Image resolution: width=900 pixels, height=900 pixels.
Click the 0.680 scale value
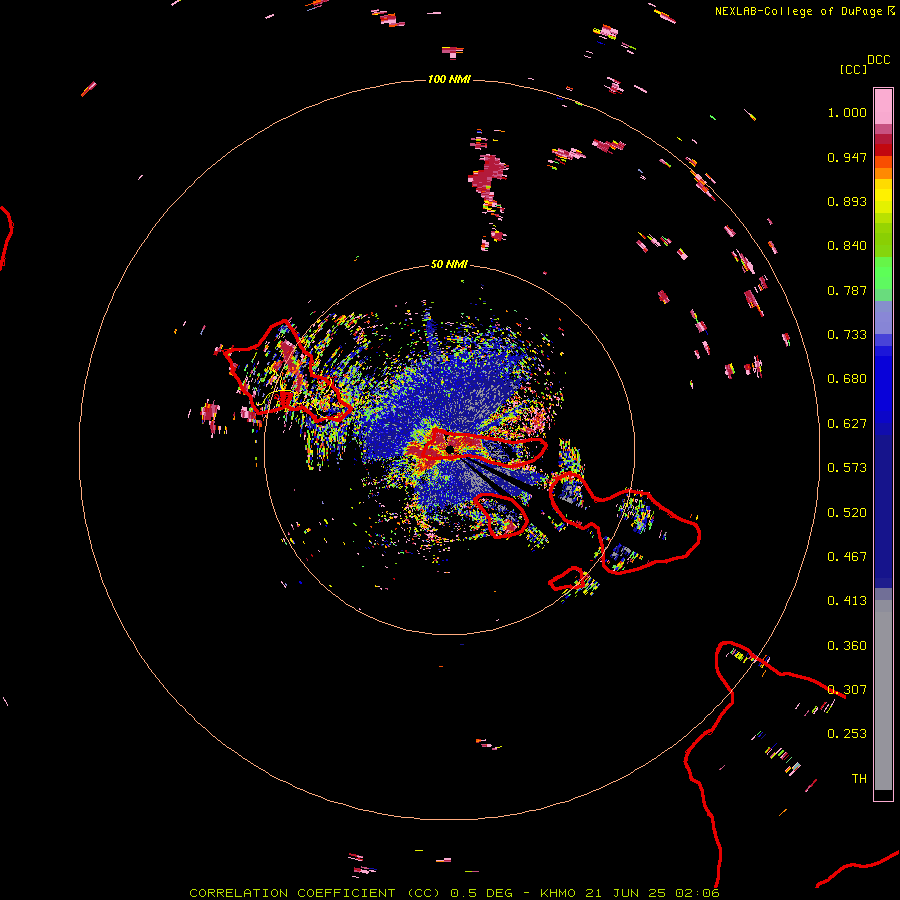coord(847,379)
